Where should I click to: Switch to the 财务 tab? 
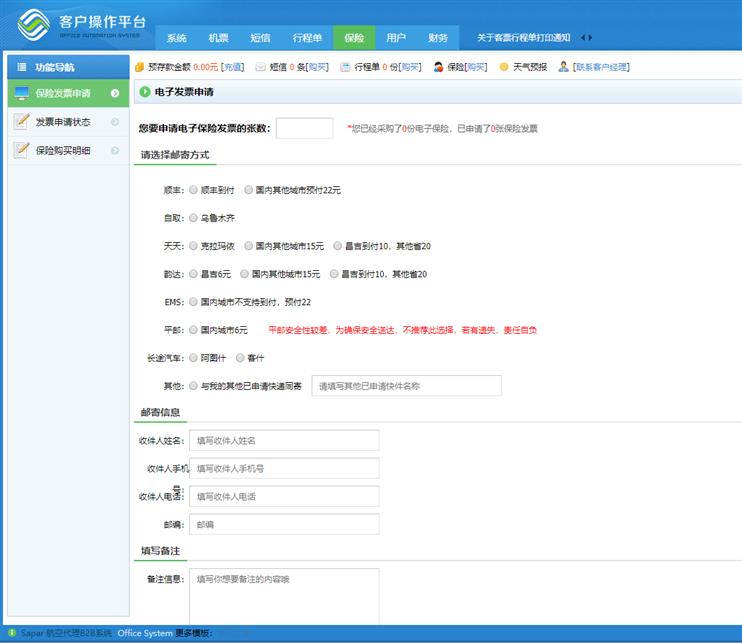pyautogui.click(x=438, y=38)
